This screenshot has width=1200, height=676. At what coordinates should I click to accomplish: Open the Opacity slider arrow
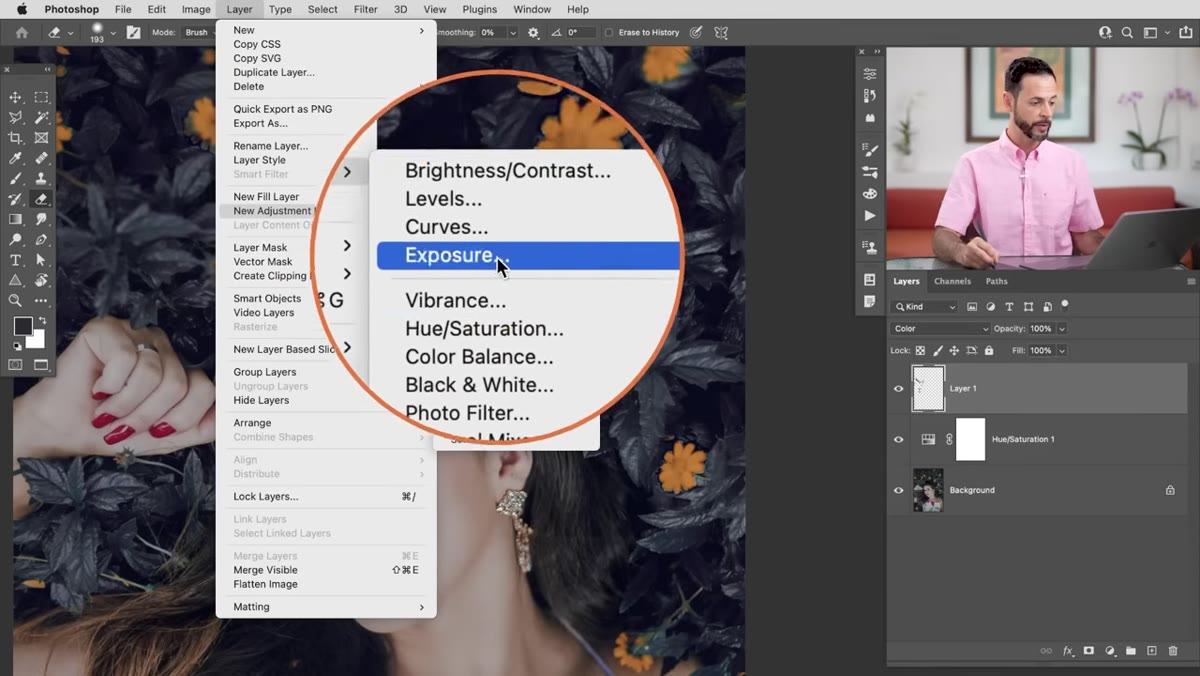pos(1062,328)
